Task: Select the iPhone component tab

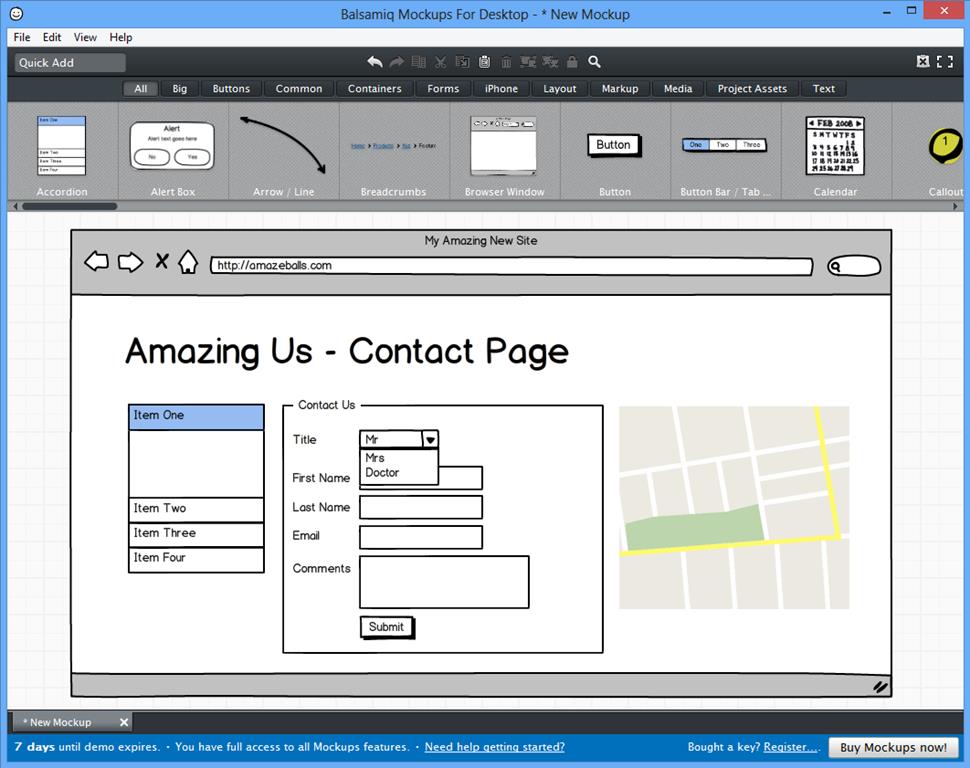Action: pos(501,88)
